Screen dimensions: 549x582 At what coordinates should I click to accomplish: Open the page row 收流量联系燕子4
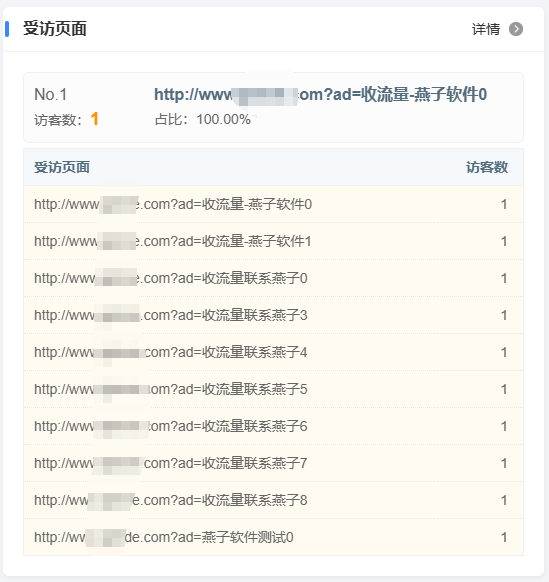tap(273, 352)
